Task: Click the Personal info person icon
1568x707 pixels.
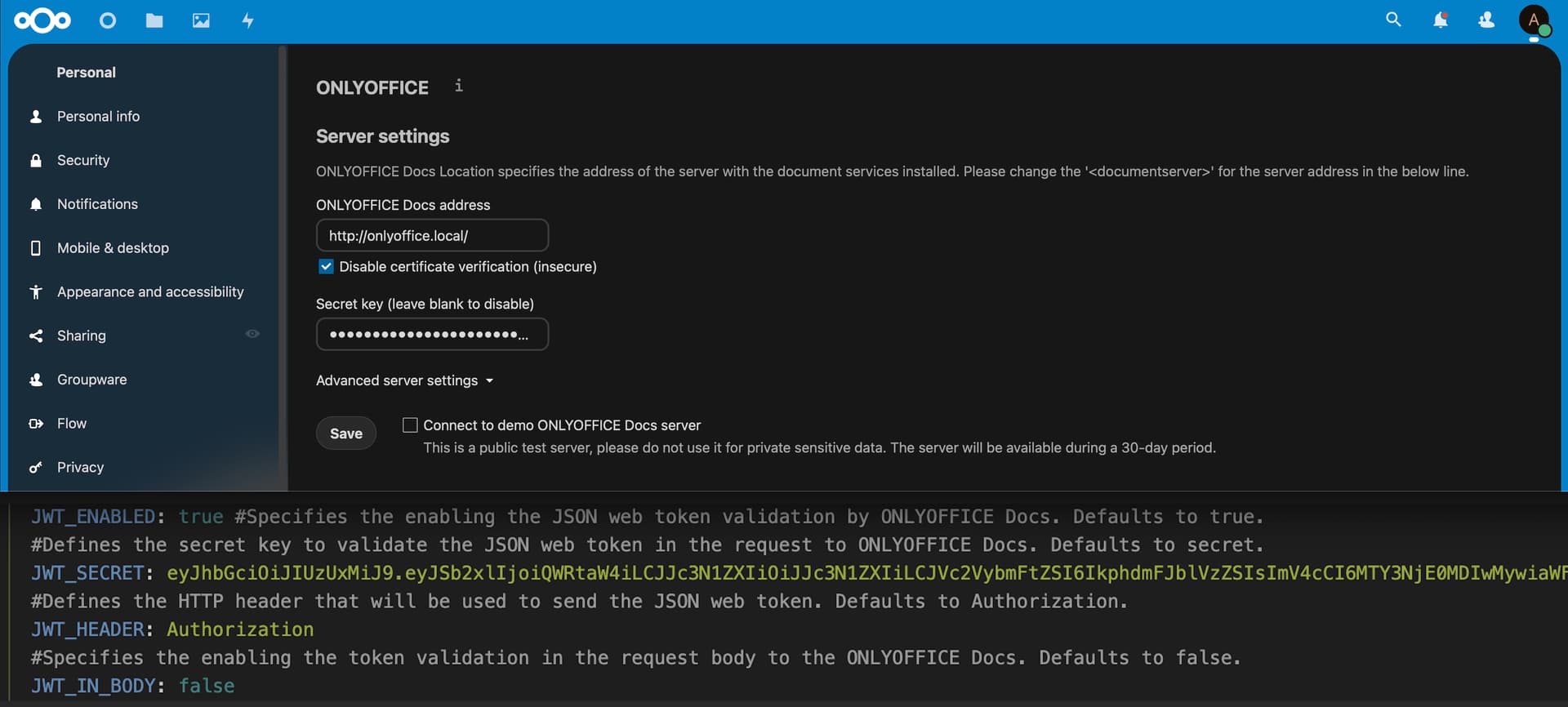Action: (x=36, y=117)
